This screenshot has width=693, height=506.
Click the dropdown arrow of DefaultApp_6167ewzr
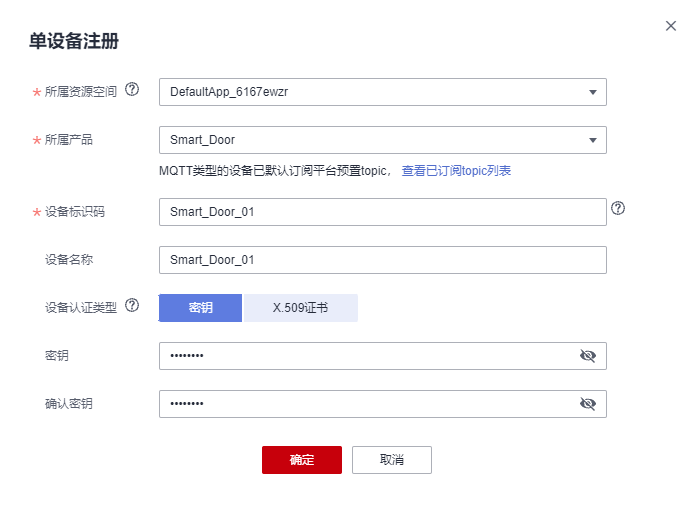[592, 92]
